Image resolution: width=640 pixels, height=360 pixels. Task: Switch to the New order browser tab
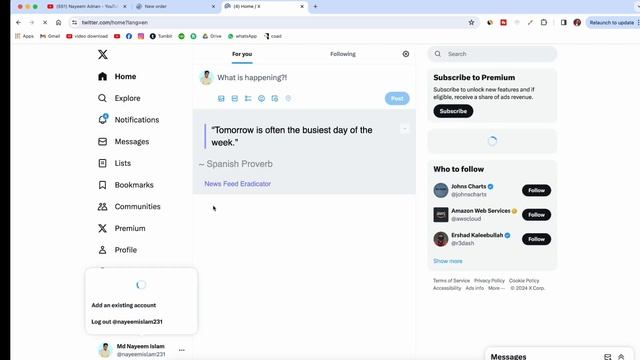(x=176, y=7)
